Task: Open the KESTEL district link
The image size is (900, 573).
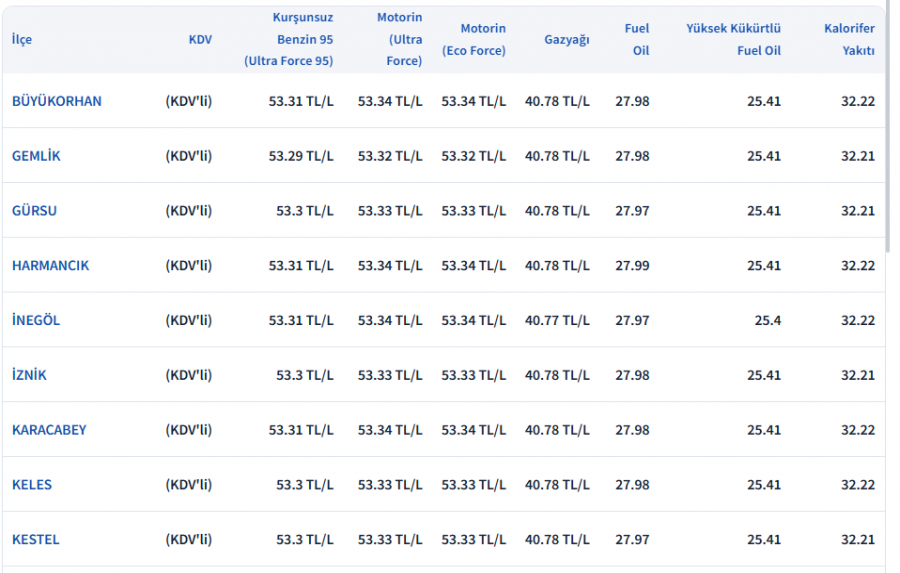Action: point(36,540)
